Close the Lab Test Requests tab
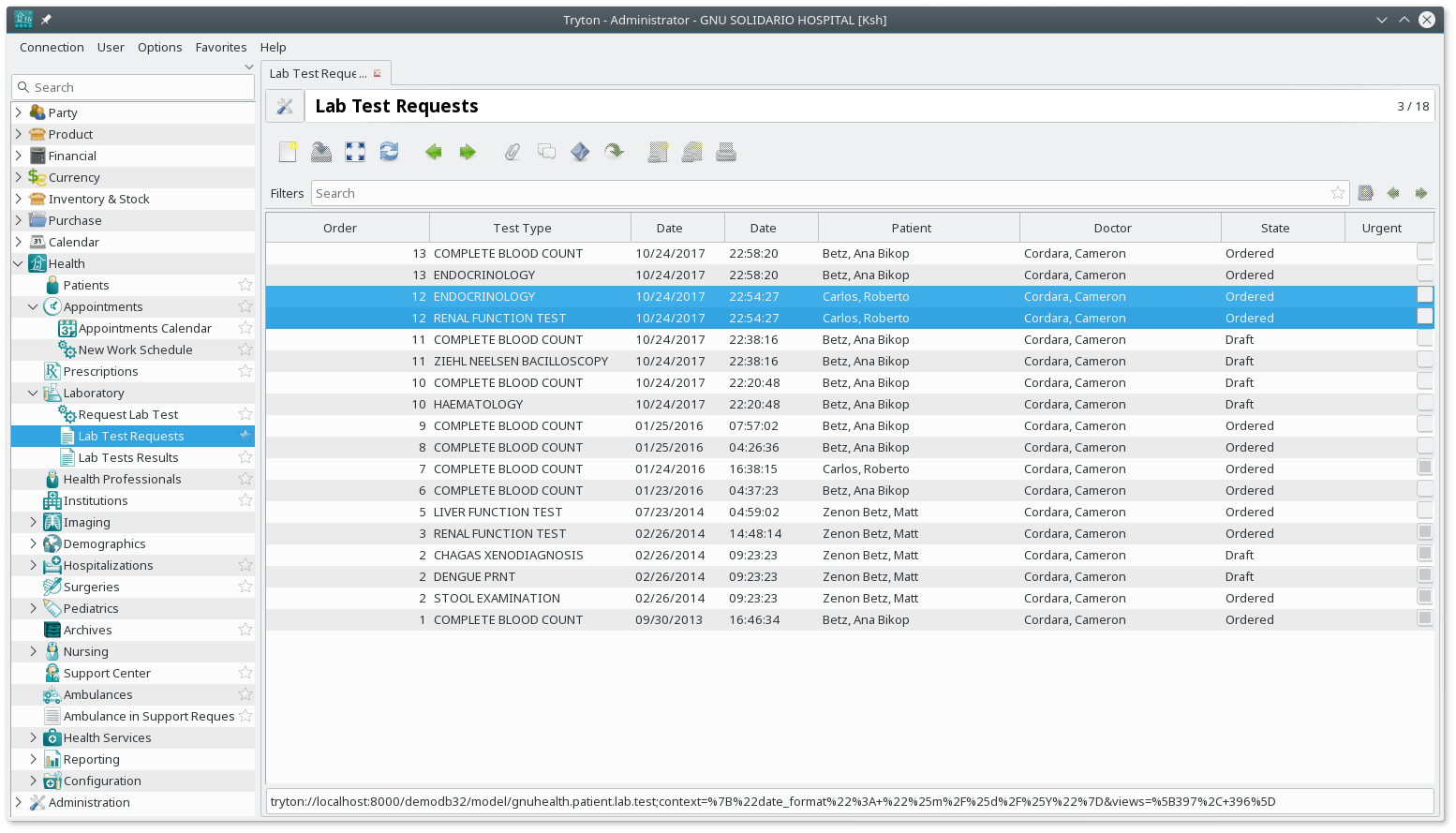The image size is (1456, 833). pyautogui.click(x=378, y=72)
